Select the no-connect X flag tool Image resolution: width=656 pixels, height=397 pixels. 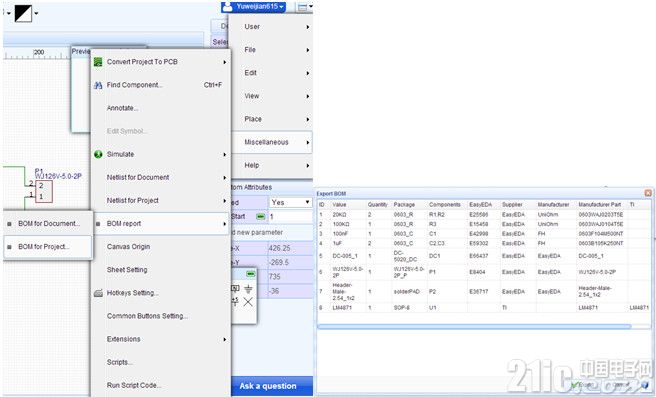(x=248, y=302)
